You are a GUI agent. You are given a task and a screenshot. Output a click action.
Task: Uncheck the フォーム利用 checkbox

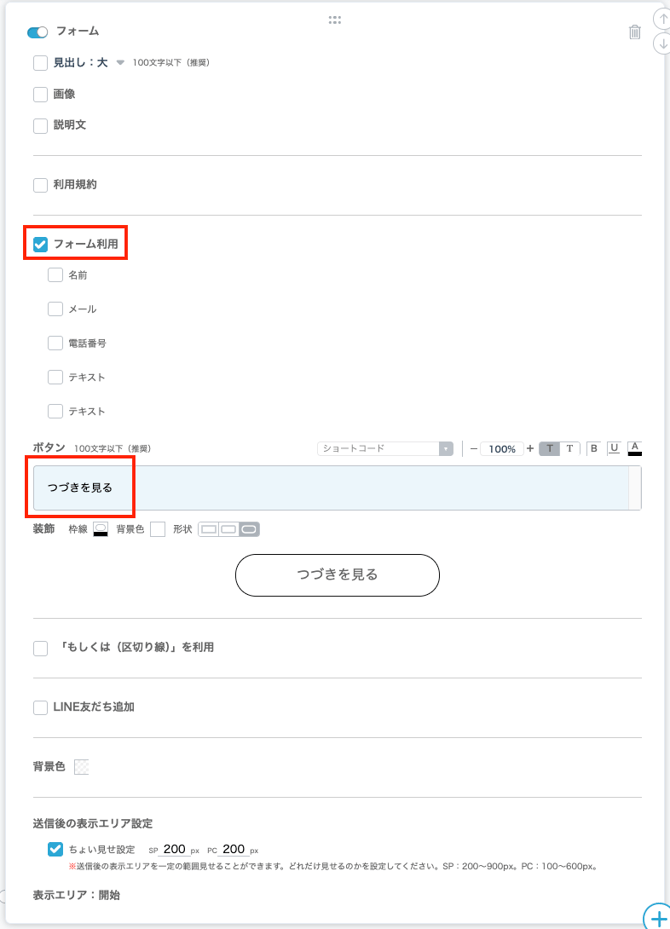point(40,244)
